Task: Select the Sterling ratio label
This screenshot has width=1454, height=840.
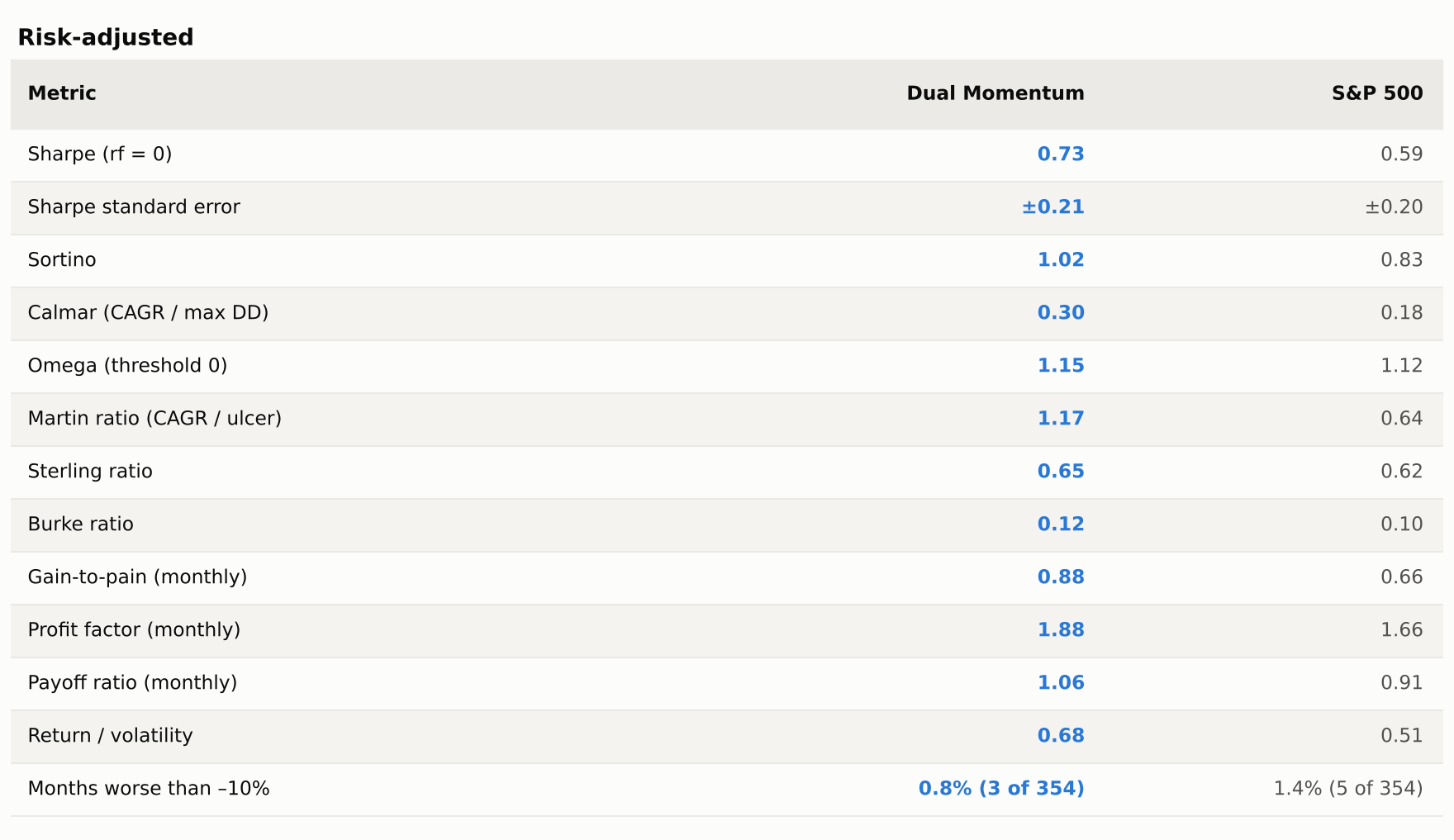Action: pyautogui.click(x=90, y=472)
